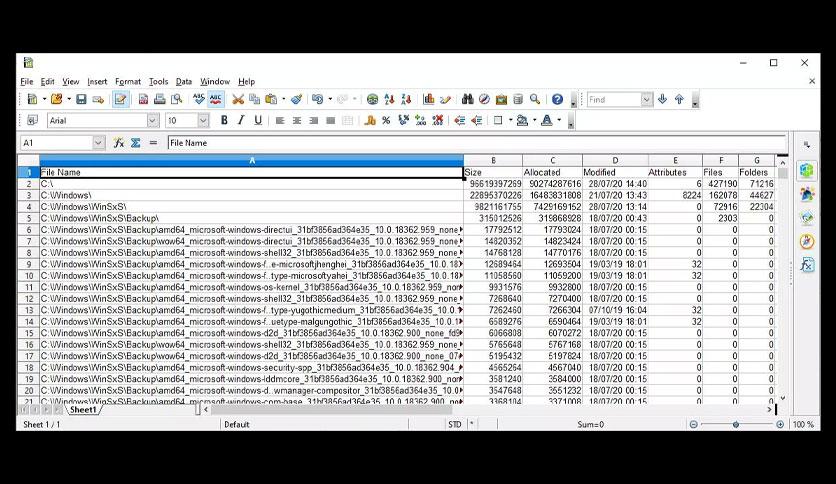Toggle Edit File mode icon

point(120,99)
